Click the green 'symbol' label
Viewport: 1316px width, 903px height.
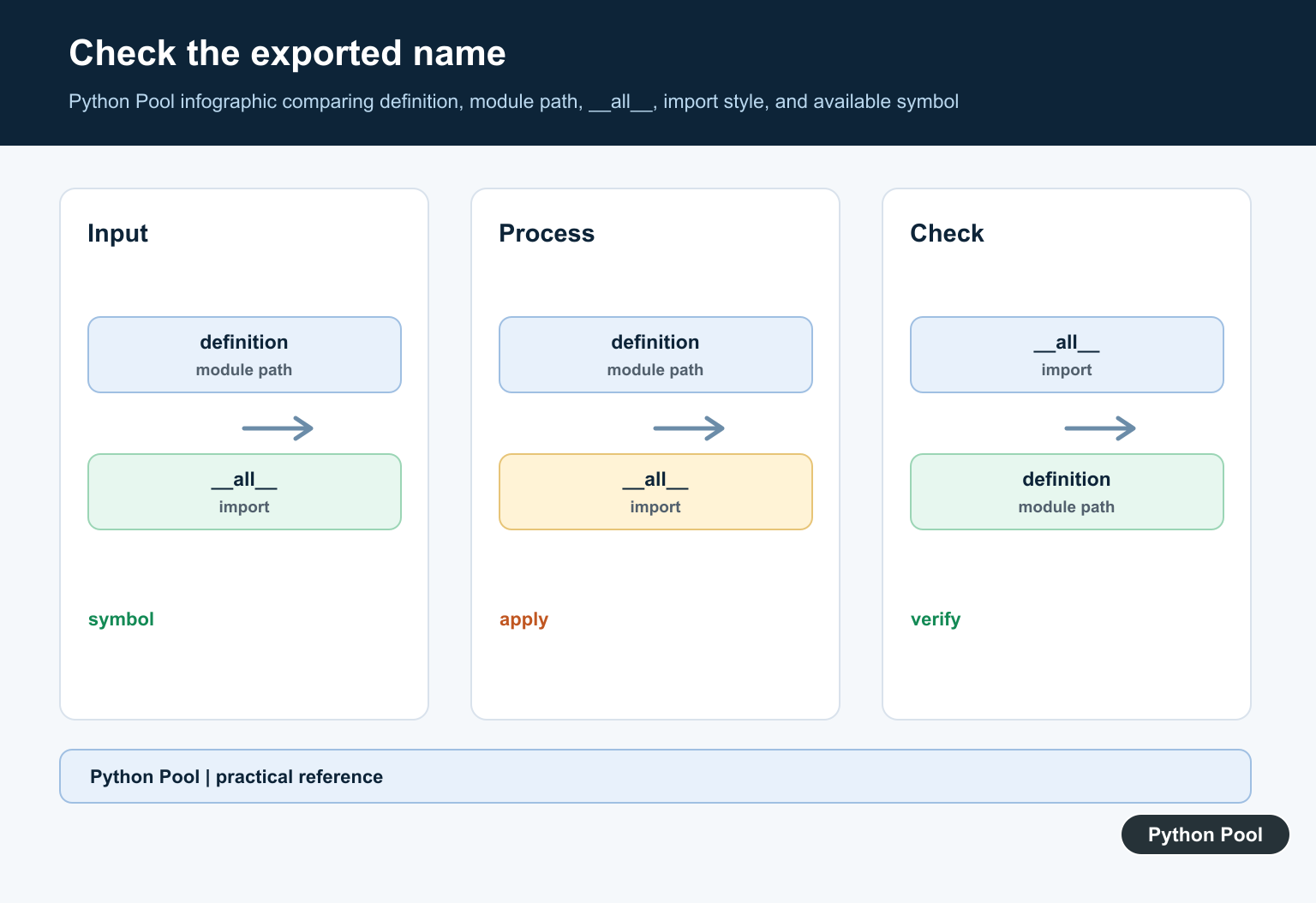pos(121,619)
